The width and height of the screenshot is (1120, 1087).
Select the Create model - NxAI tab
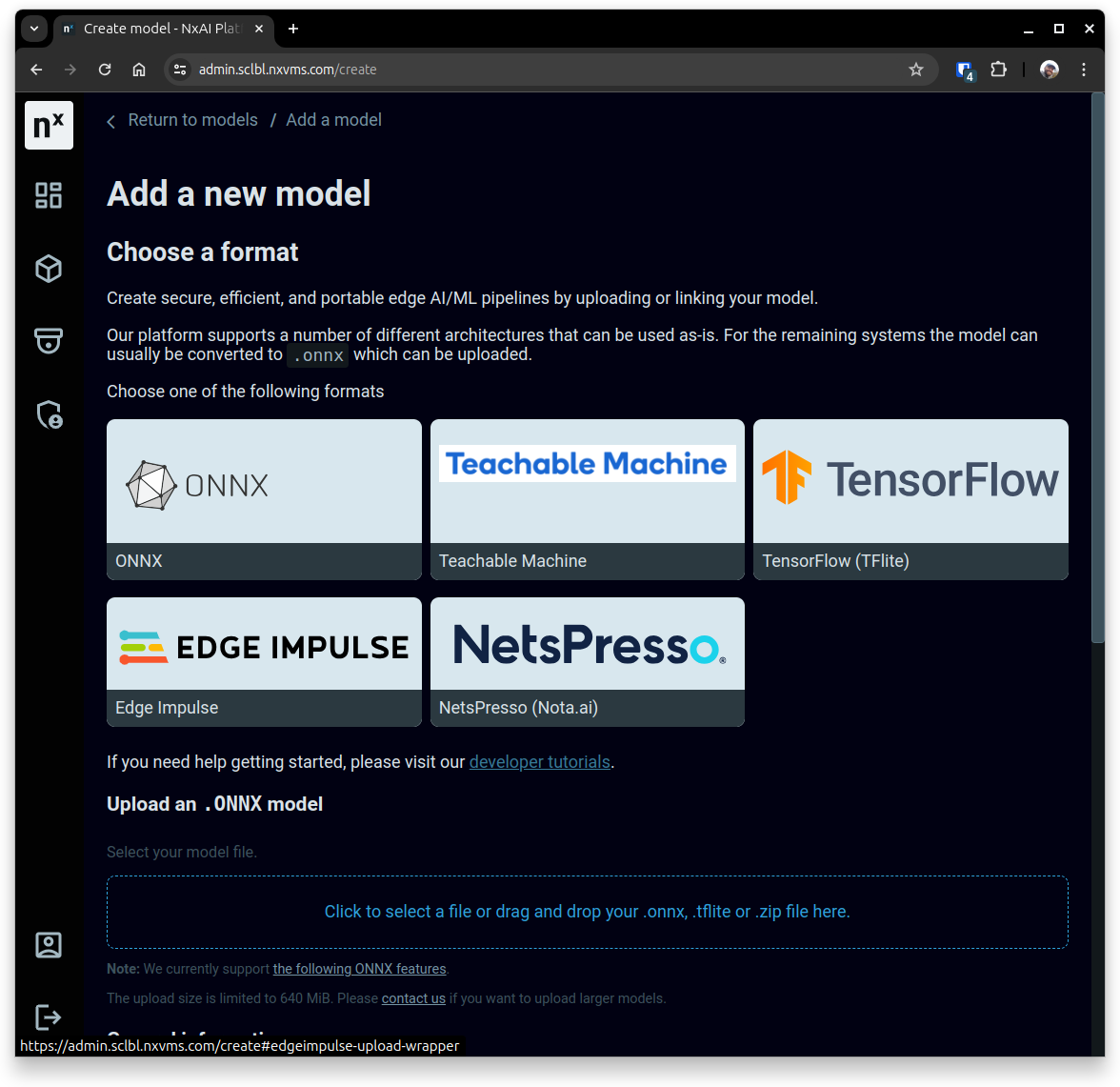point(163,29)
